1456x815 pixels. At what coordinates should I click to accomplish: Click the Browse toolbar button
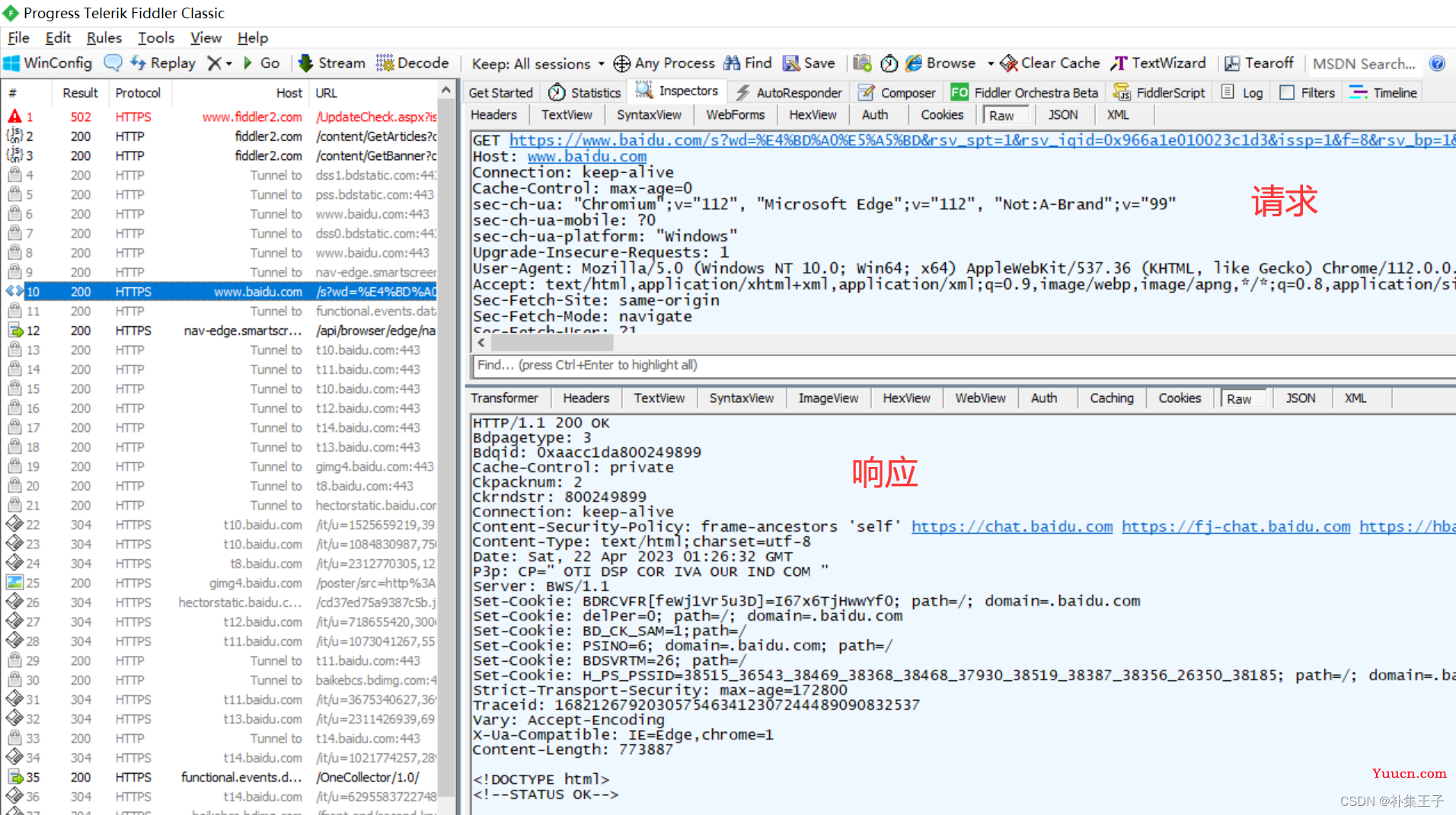tap(940, 63)
